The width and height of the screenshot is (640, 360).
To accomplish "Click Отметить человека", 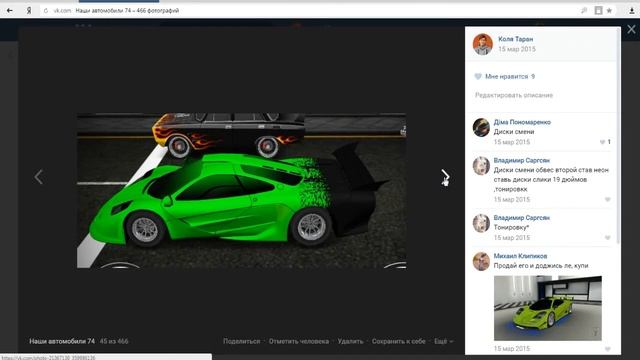I will coord(298,341).
